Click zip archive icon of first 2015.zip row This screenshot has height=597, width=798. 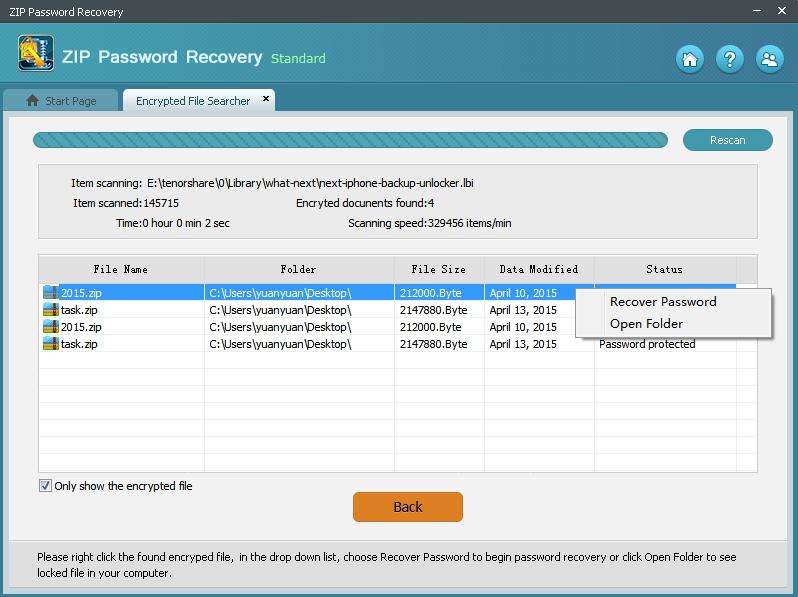pos(51,293)
